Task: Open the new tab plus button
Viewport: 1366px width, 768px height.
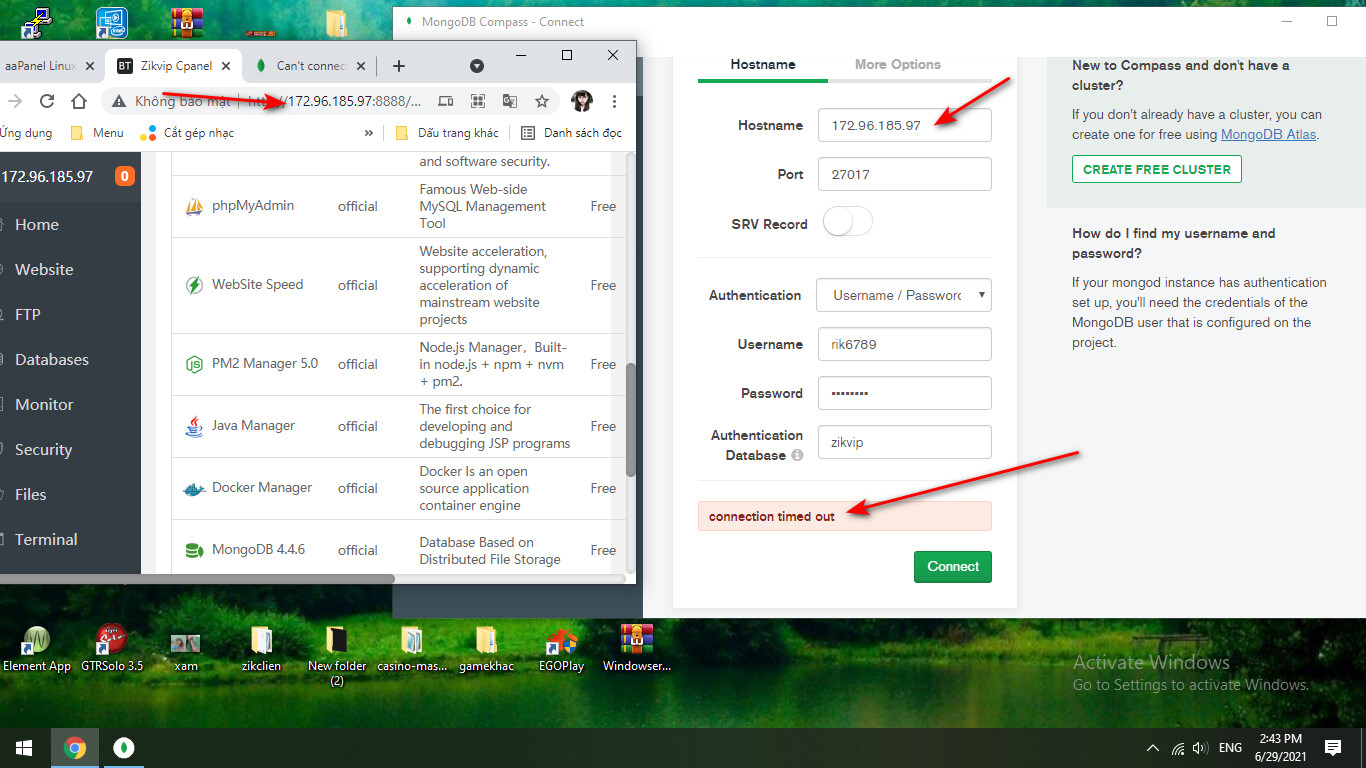Action: click(399, 66)
